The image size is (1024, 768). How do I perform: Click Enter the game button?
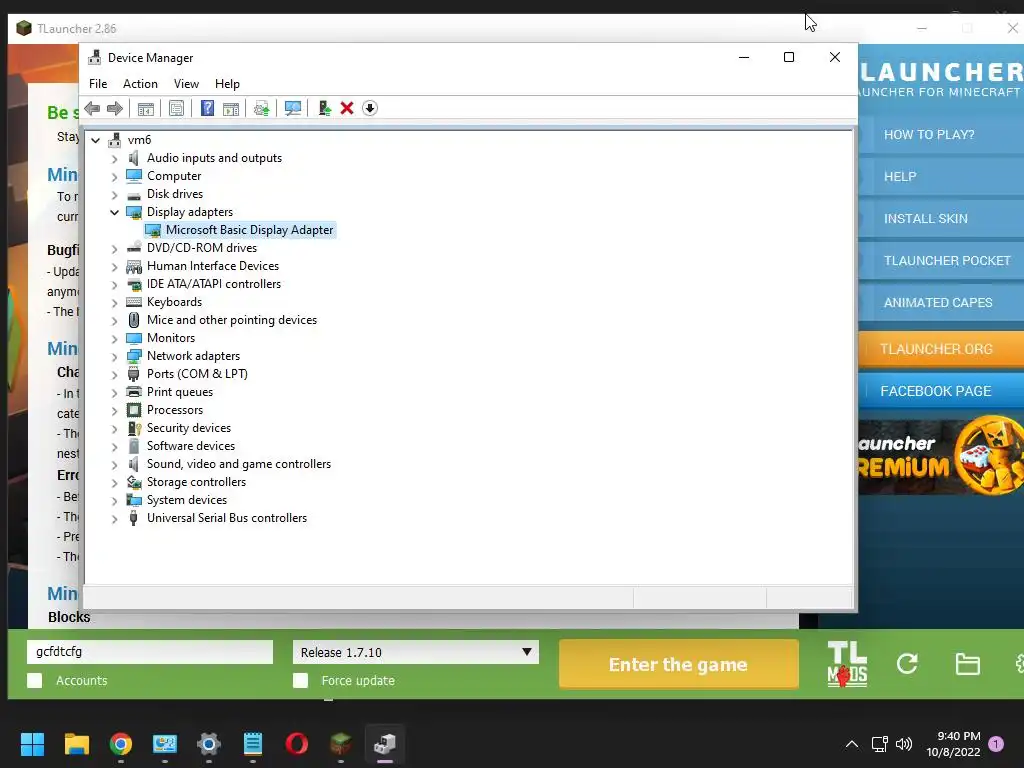pos(679,664)
